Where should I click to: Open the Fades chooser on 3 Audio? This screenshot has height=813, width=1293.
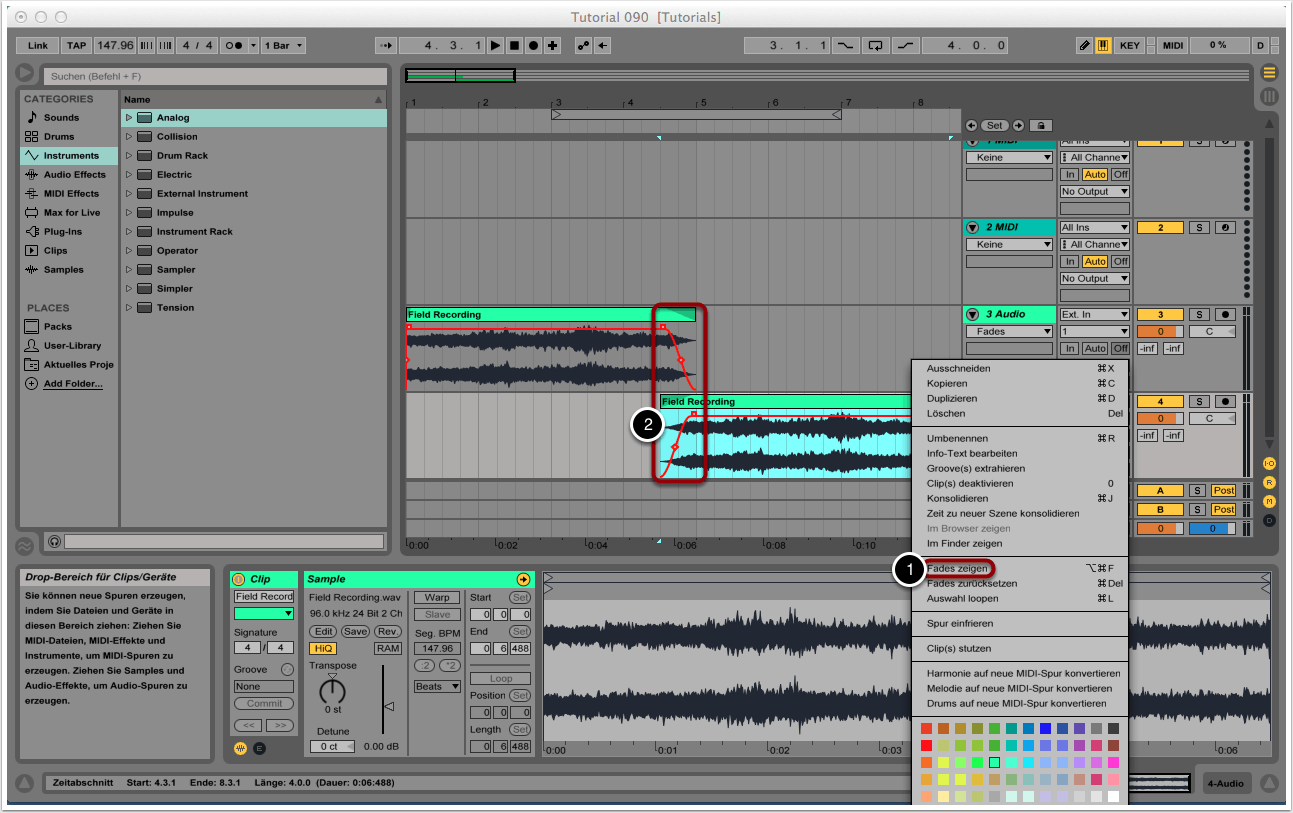coord(1008,331)
